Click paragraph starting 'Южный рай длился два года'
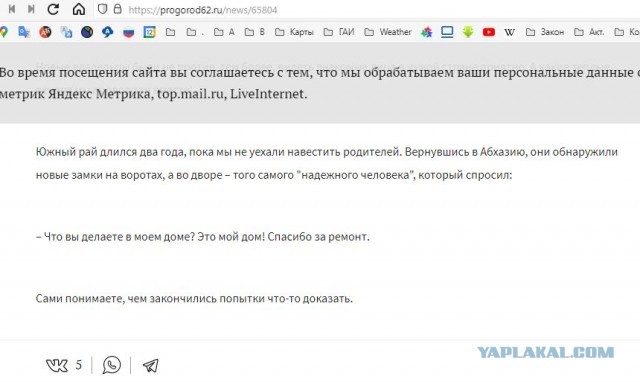640x382 pixels. [327, 163]
